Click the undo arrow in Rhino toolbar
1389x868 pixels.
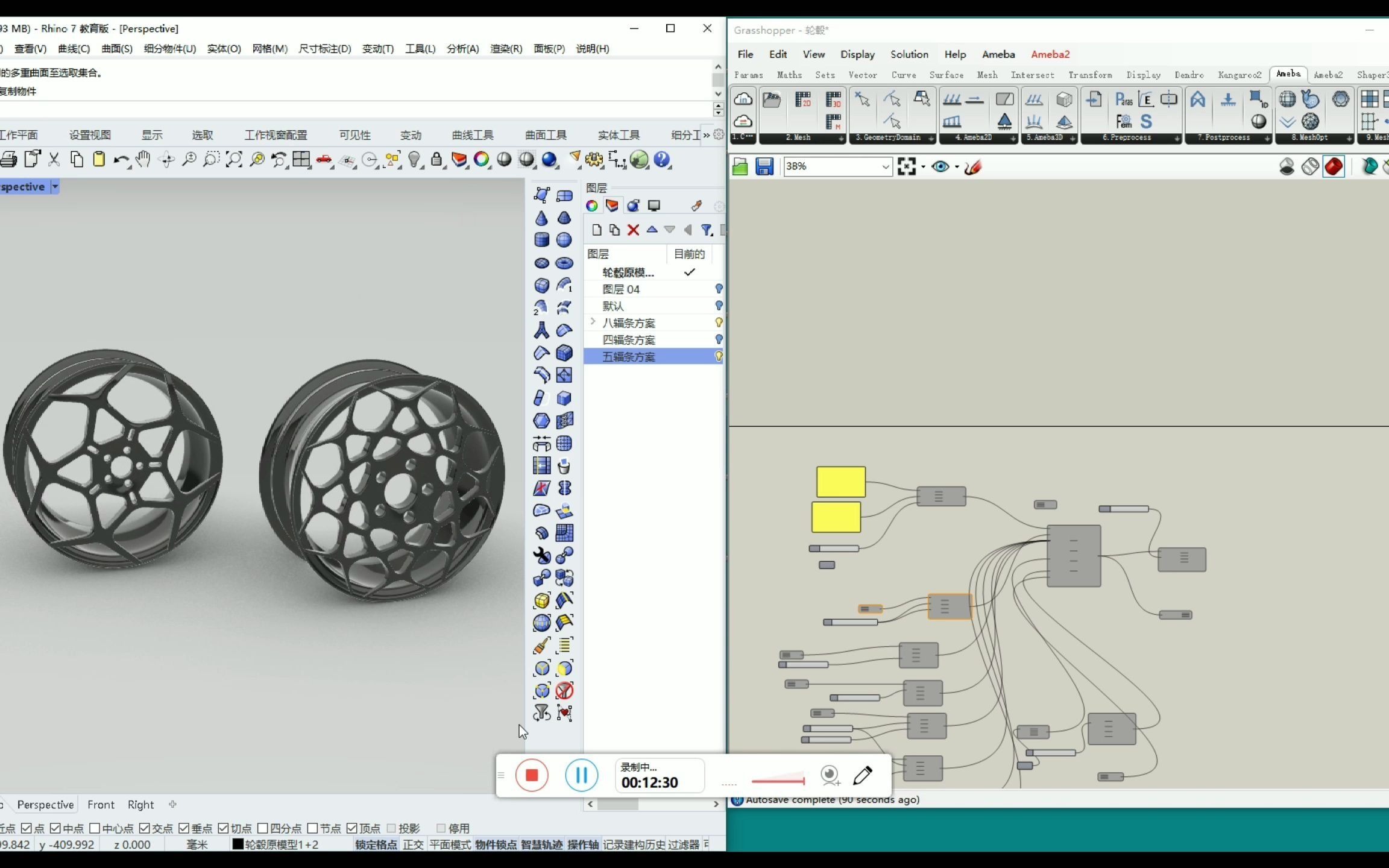[x=120, y=160]
